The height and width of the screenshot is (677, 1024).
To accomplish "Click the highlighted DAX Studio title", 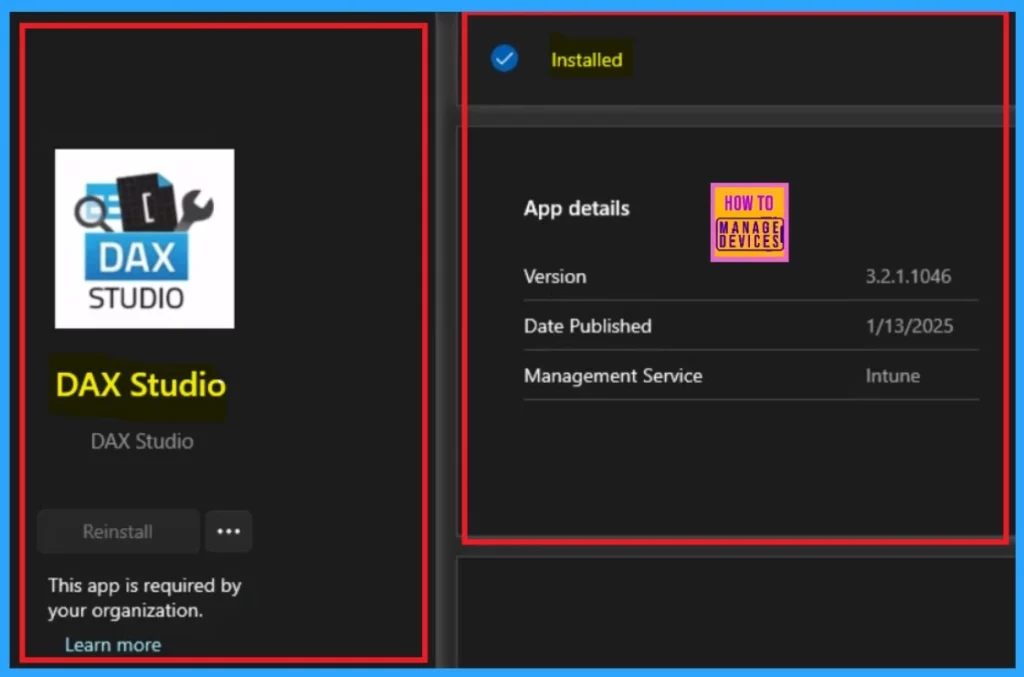I will pos(140,385).
